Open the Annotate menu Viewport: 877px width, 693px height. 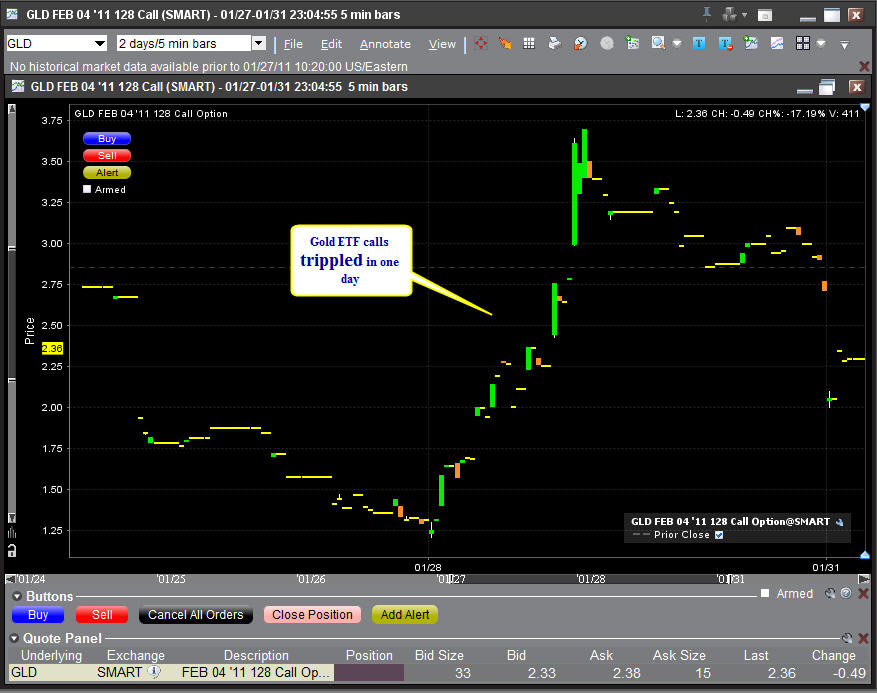[385, 44]
